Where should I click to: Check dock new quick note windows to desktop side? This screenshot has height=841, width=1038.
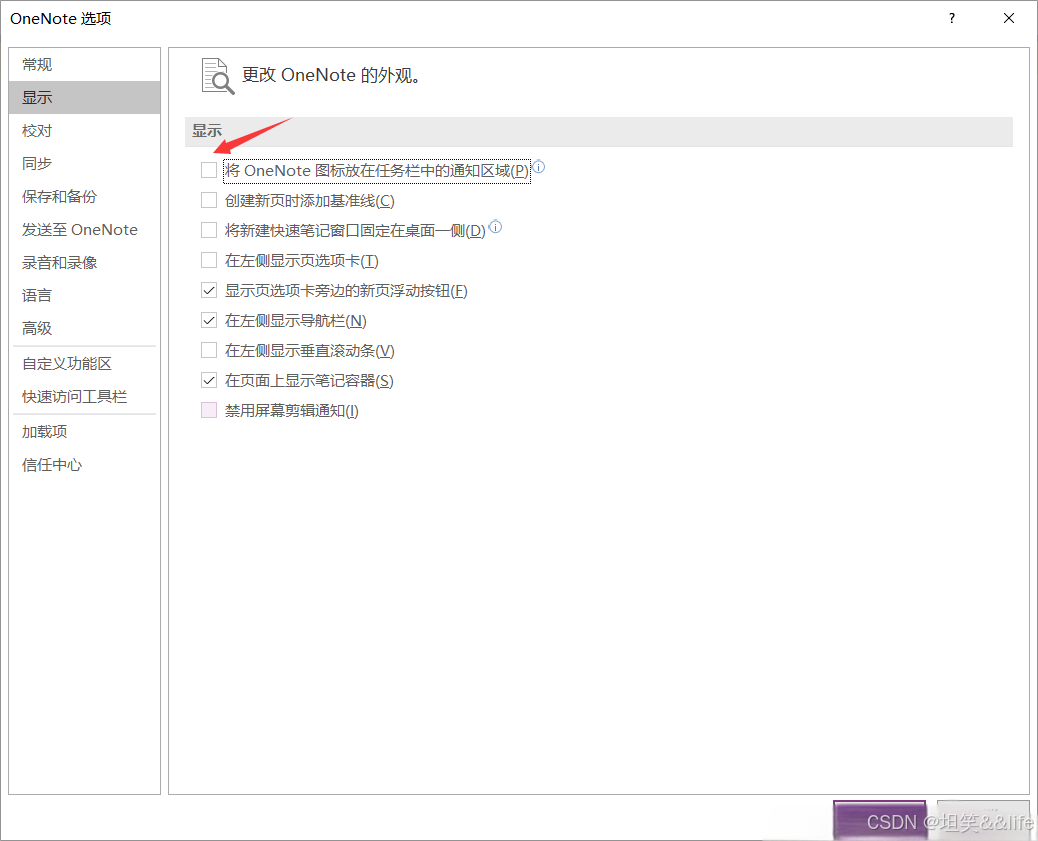209,230
